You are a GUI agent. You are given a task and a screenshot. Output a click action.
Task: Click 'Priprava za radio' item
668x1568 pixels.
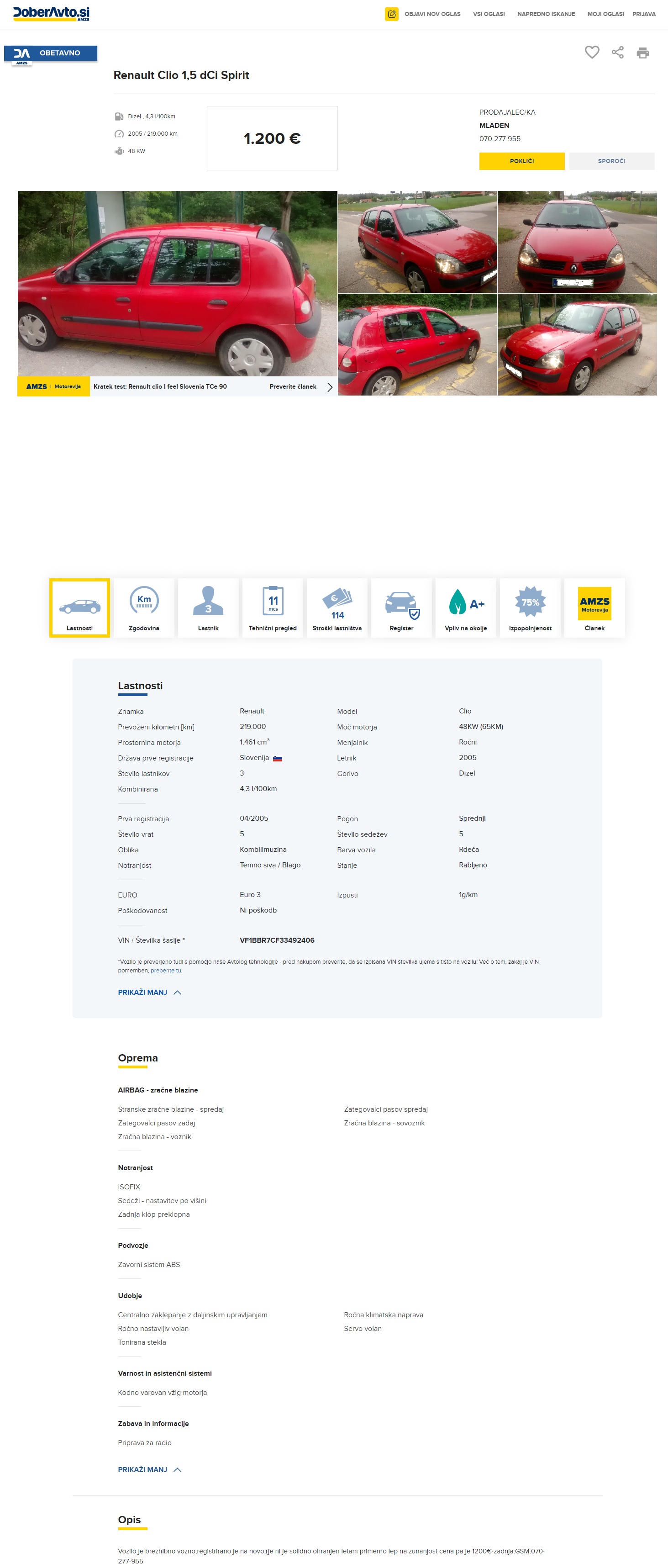pyautogui.click(x=145, y=1442)
